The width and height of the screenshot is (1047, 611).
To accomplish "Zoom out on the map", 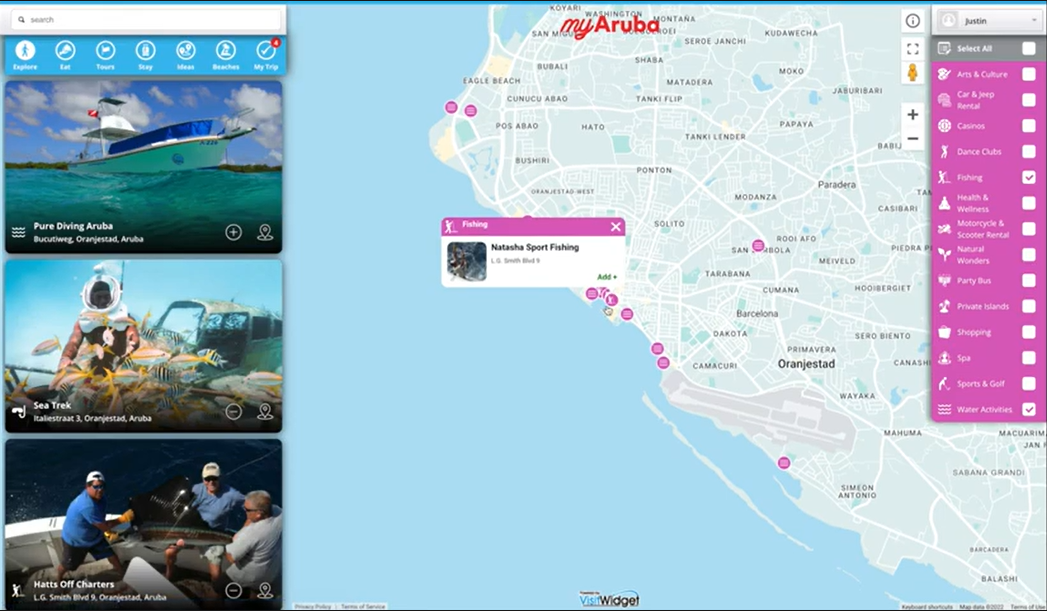I will tap(913, 139).
